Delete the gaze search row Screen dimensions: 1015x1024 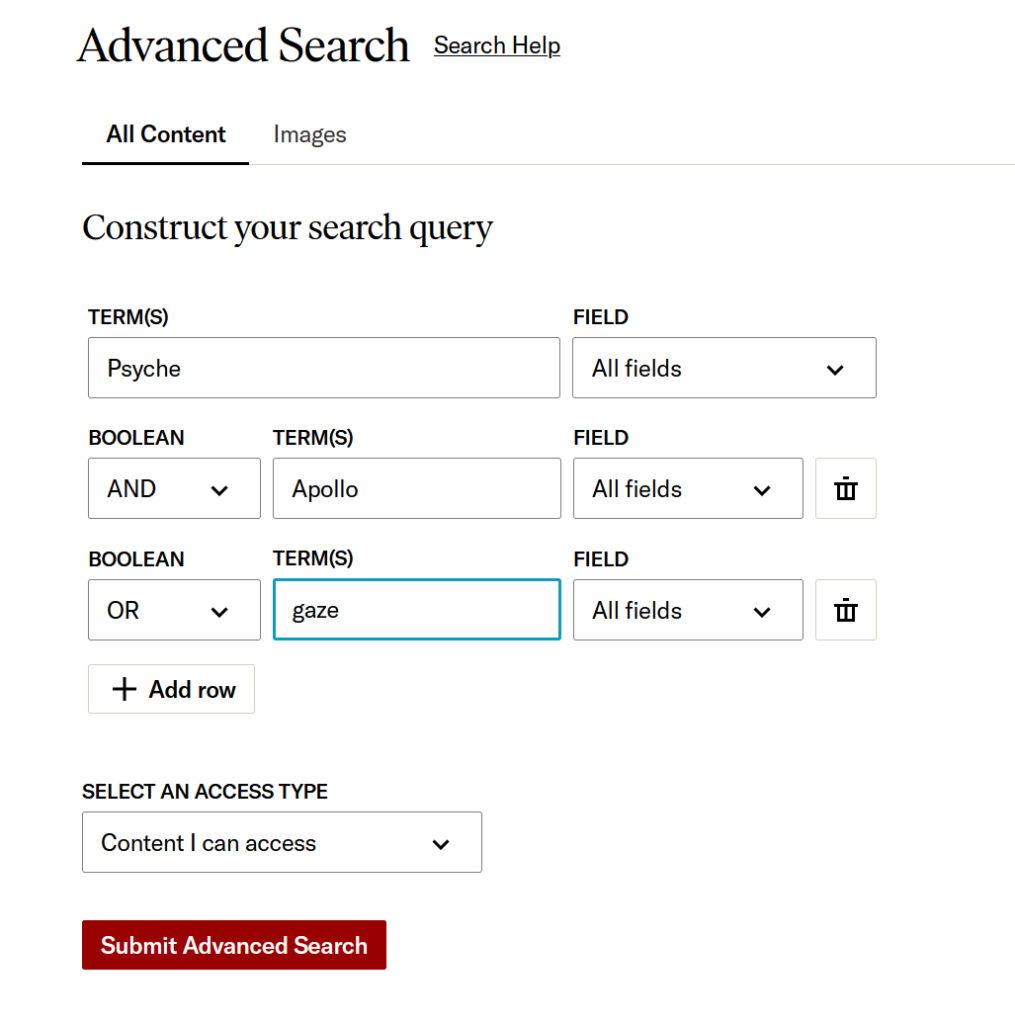(845, 610)
